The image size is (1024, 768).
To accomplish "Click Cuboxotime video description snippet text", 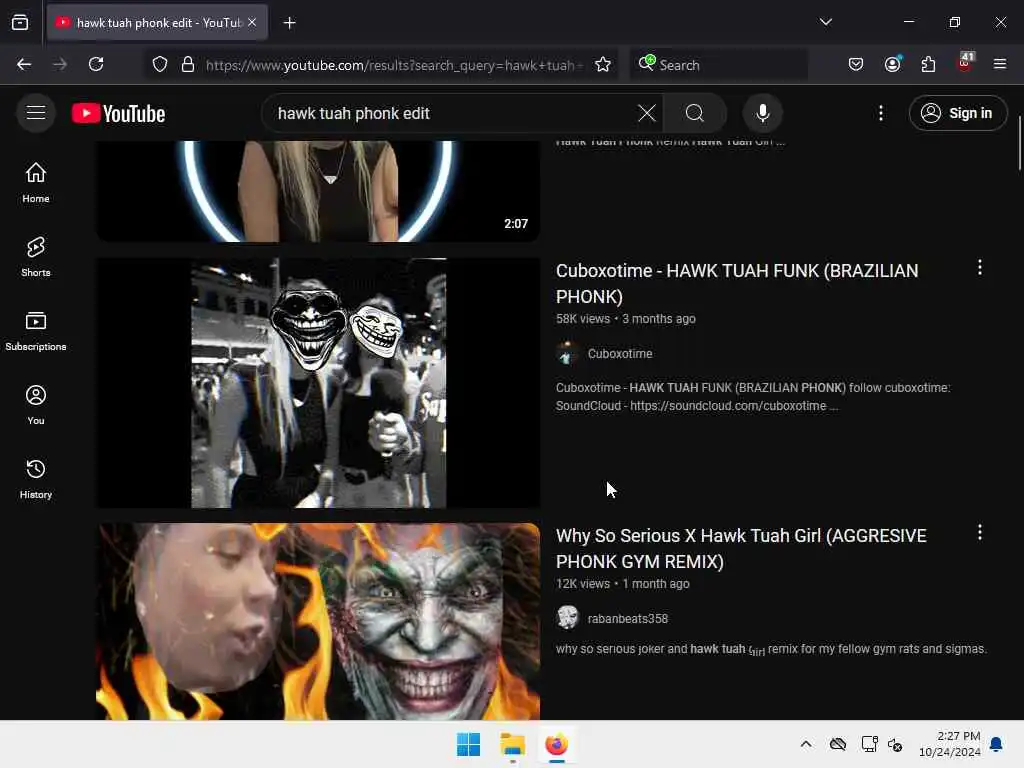I will (x=753, y=396).
